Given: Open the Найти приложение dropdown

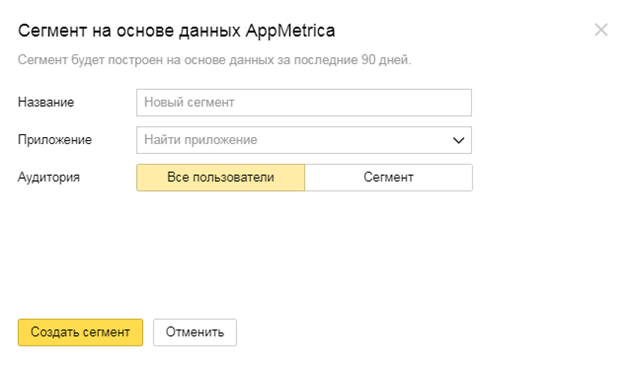Looking at the screenshot, I should (x=304, y=140).
